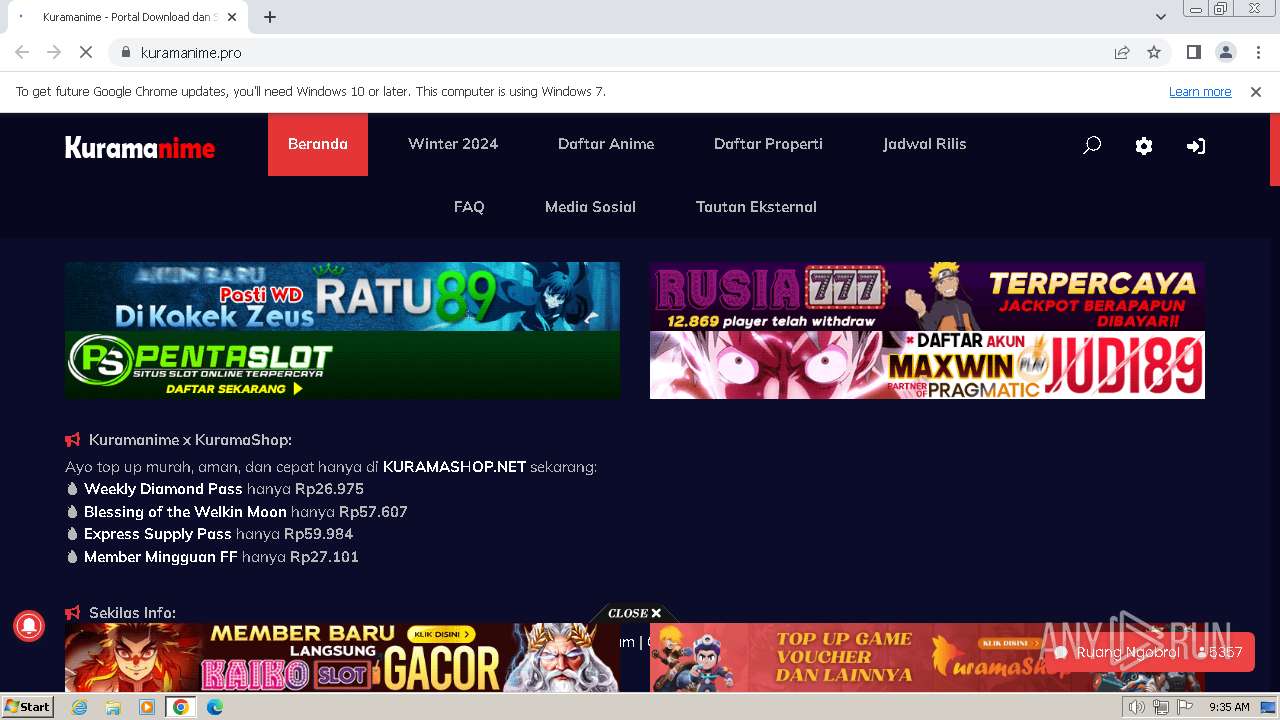Open the Daftar Properti menu
This screenshot has height=720, width=1280.
(768, 144)
